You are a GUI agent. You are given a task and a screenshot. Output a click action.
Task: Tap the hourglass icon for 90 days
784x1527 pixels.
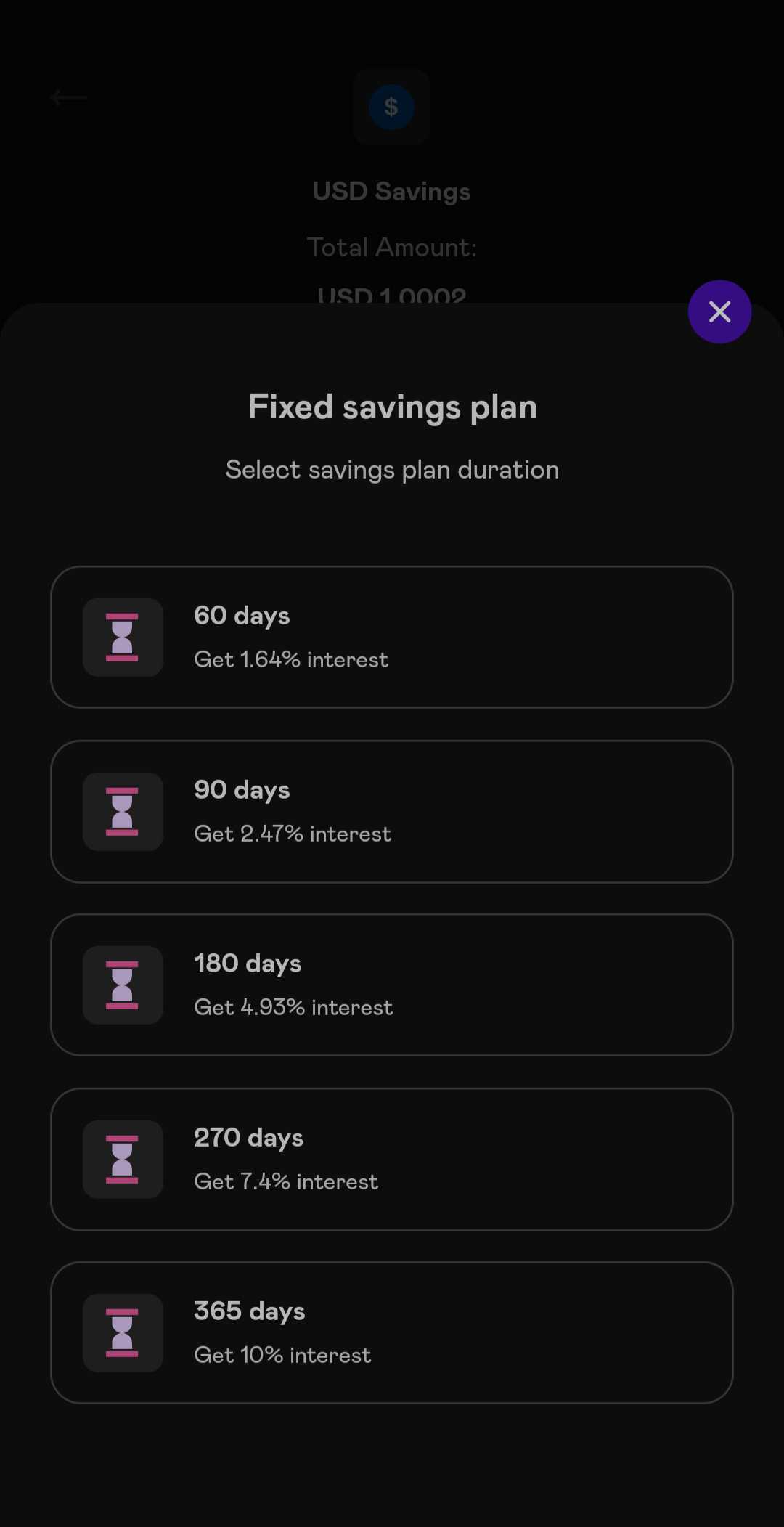[123, 812]
